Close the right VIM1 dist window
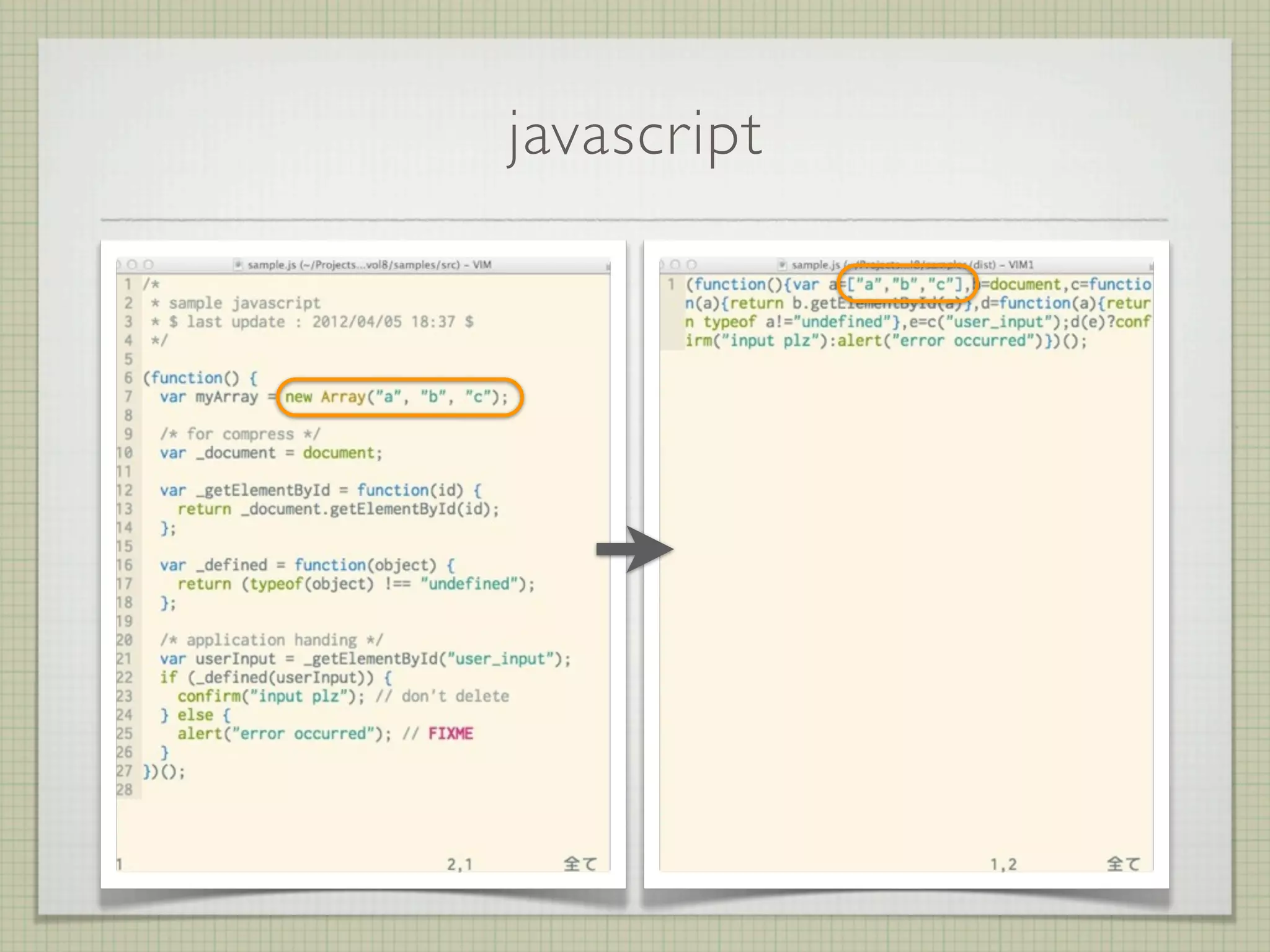The image size is (1270, 952). pyautogui.click(x=662, y=265)
